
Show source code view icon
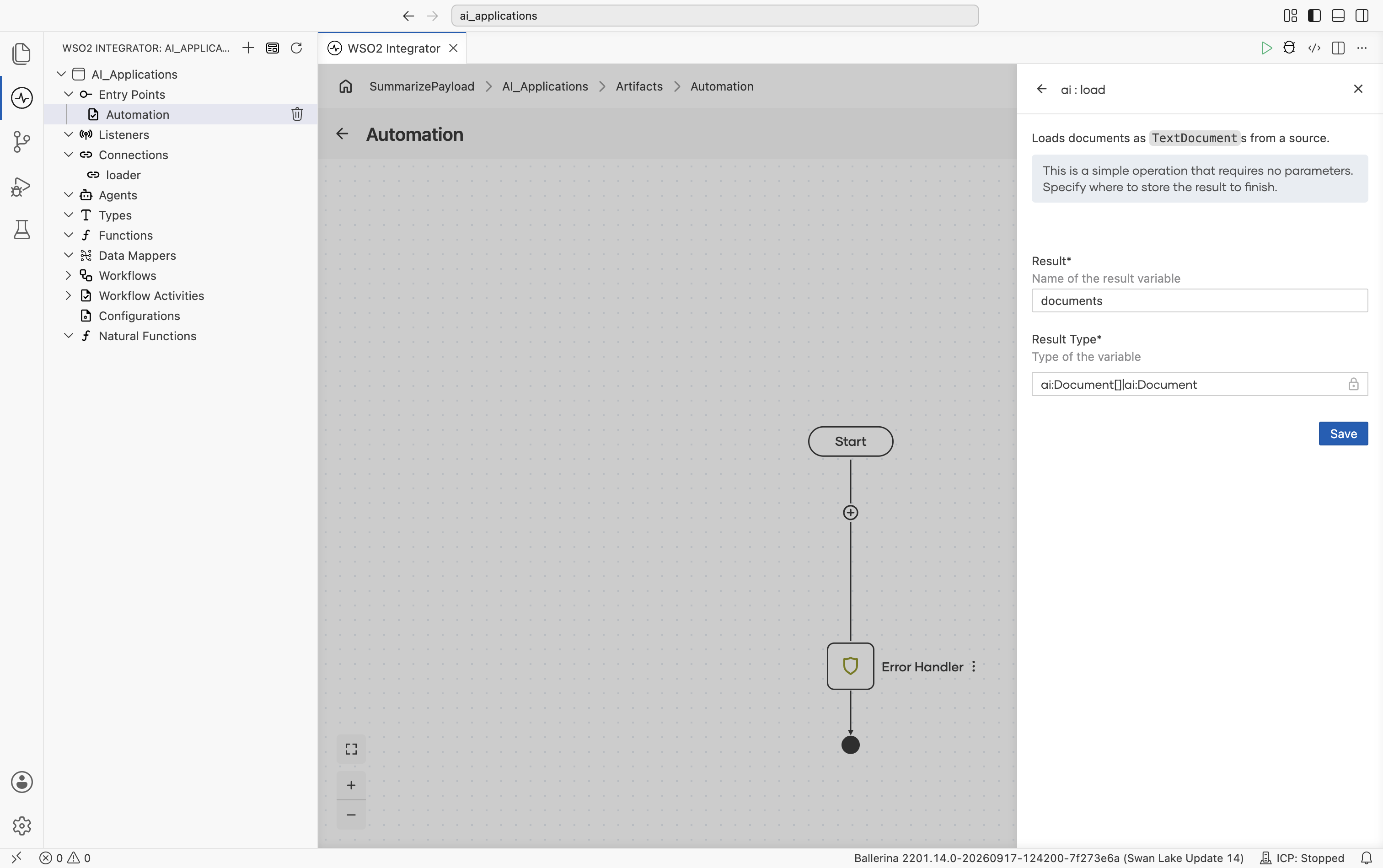coord(1314,48)
